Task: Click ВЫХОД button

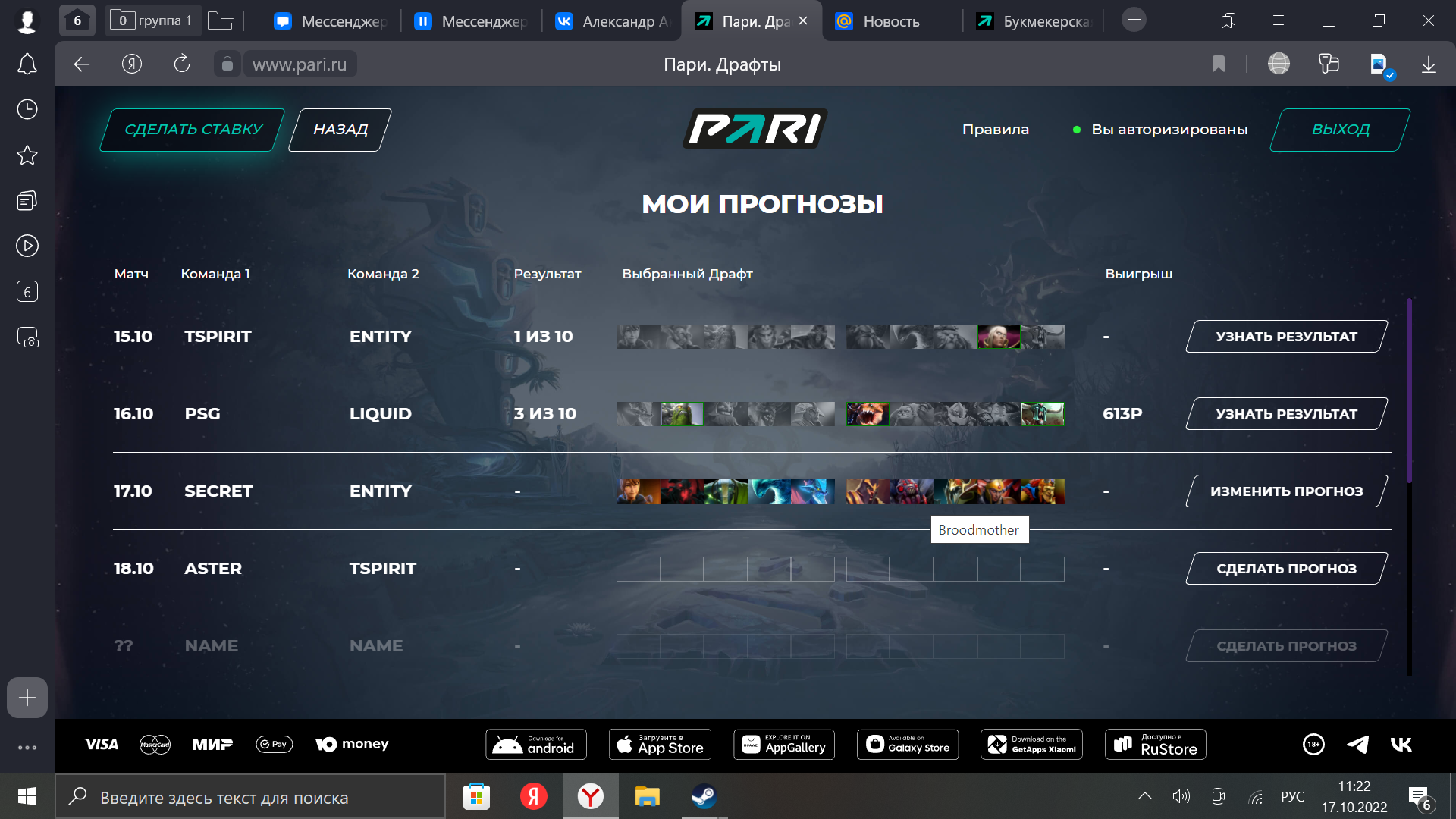Action: tap(1340, 130)
